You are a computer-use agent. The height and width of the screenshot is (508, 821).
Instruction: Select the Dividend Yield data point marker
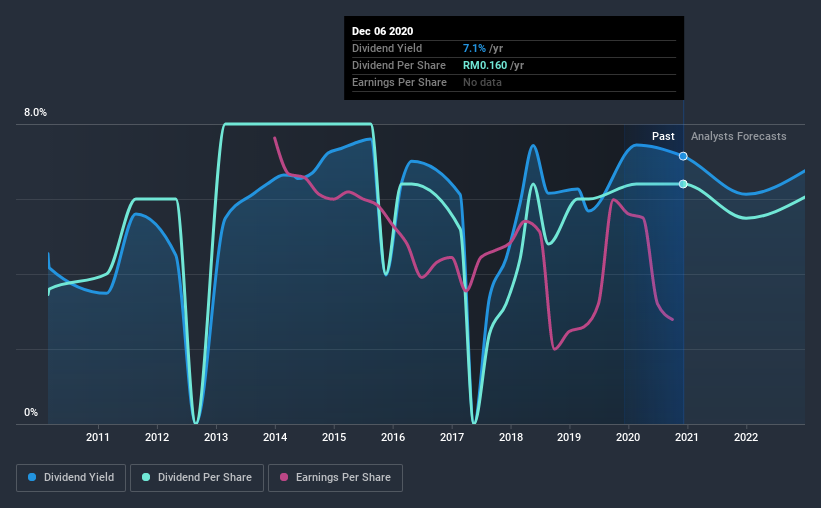683,156
